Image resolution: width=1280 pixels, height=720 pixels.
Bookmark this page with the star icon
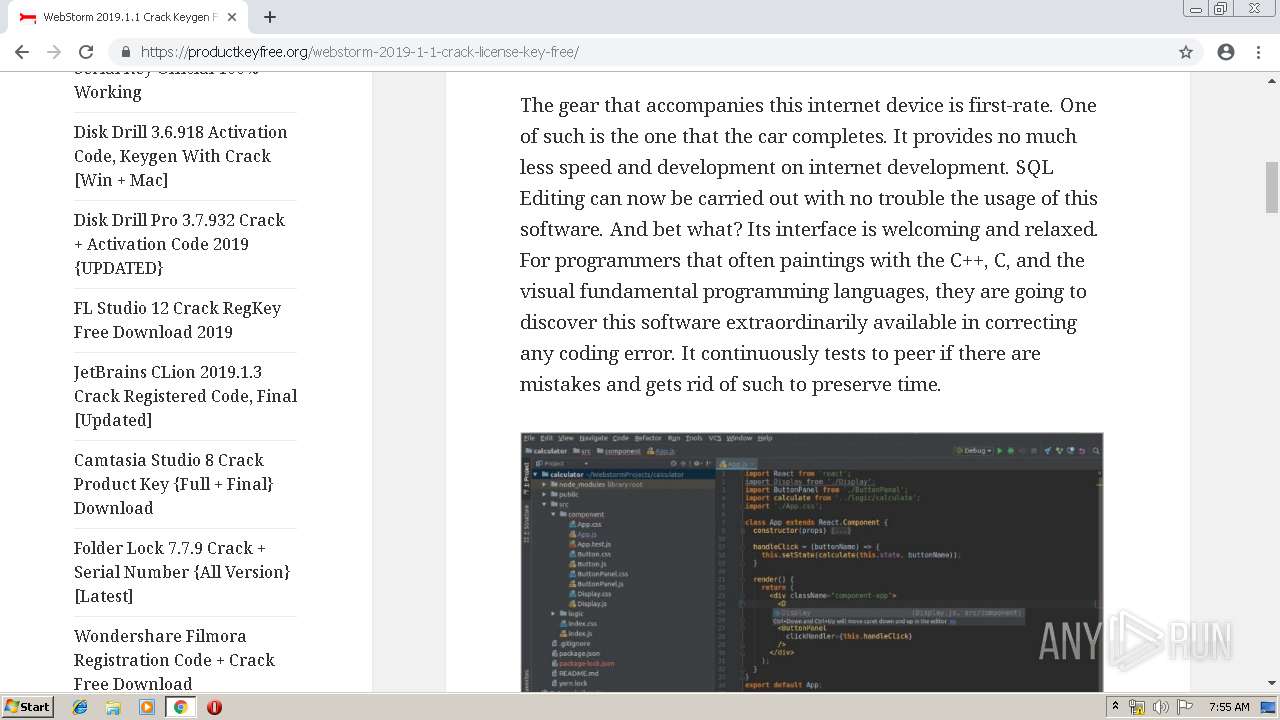click(x=1186, y=52)
